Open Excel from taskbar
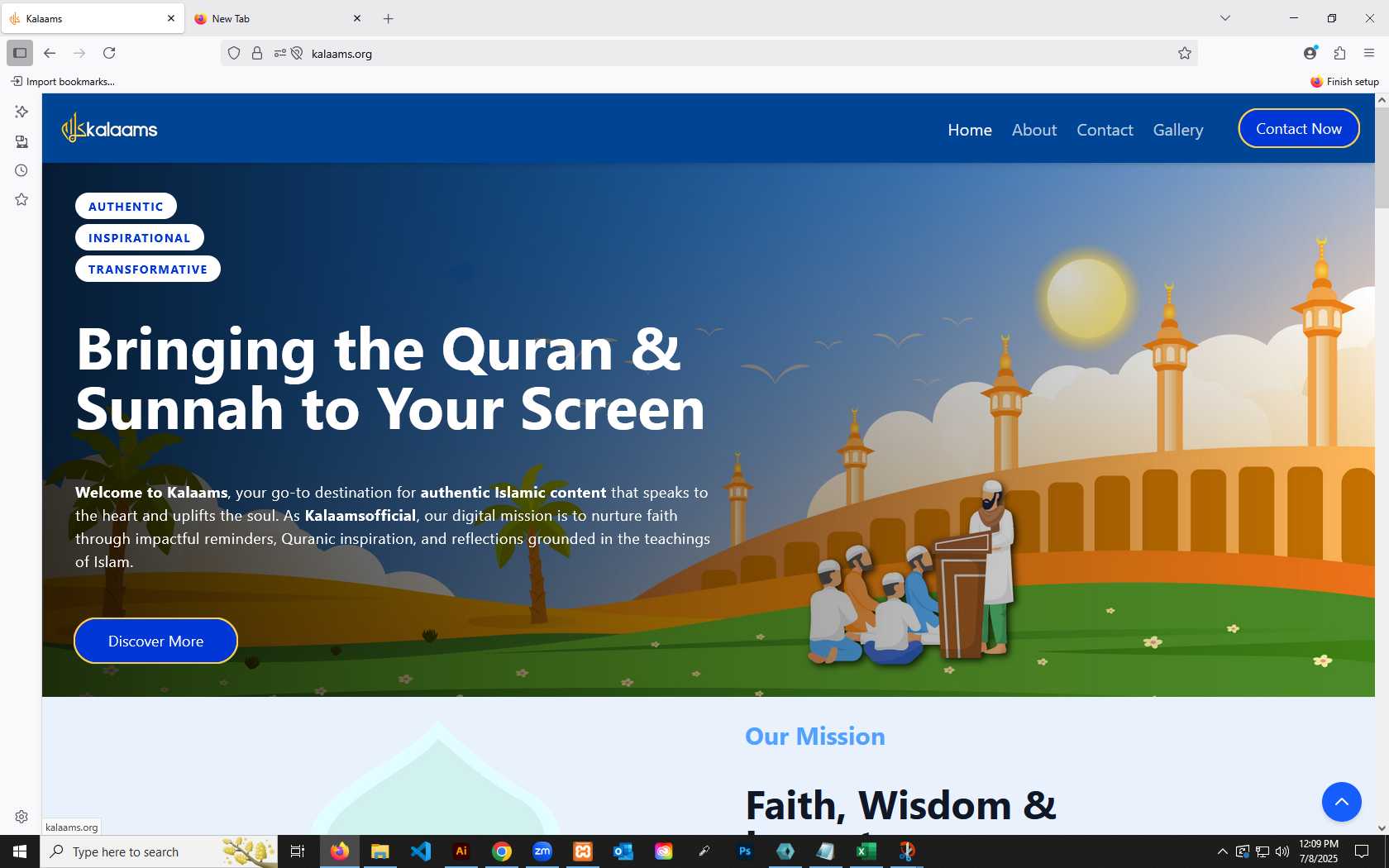The image size is (1389, 868). 866,851
